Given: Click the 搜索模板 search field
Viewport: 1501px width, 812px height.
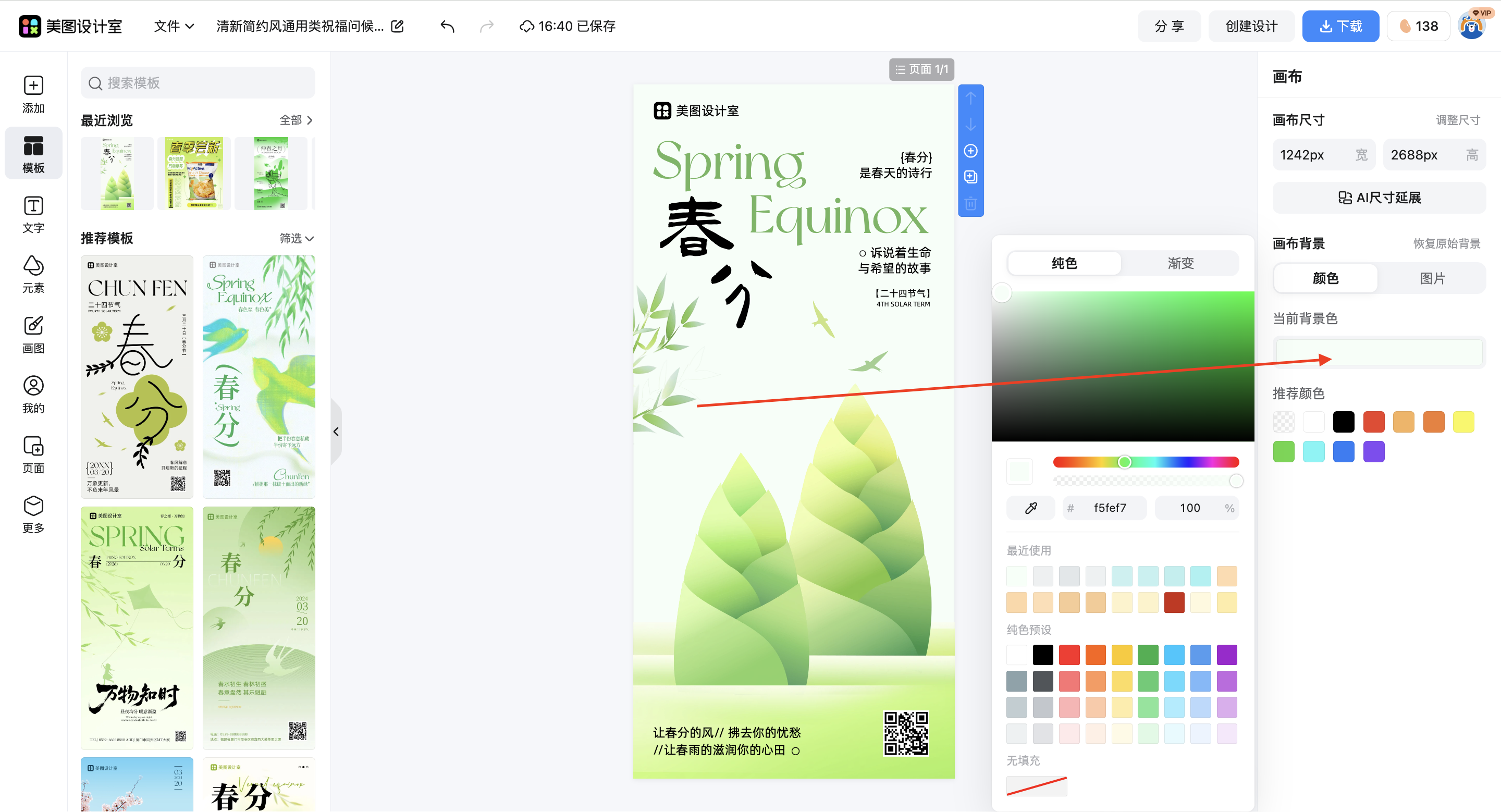Looking at the screenshot, I should coord(198,83).
